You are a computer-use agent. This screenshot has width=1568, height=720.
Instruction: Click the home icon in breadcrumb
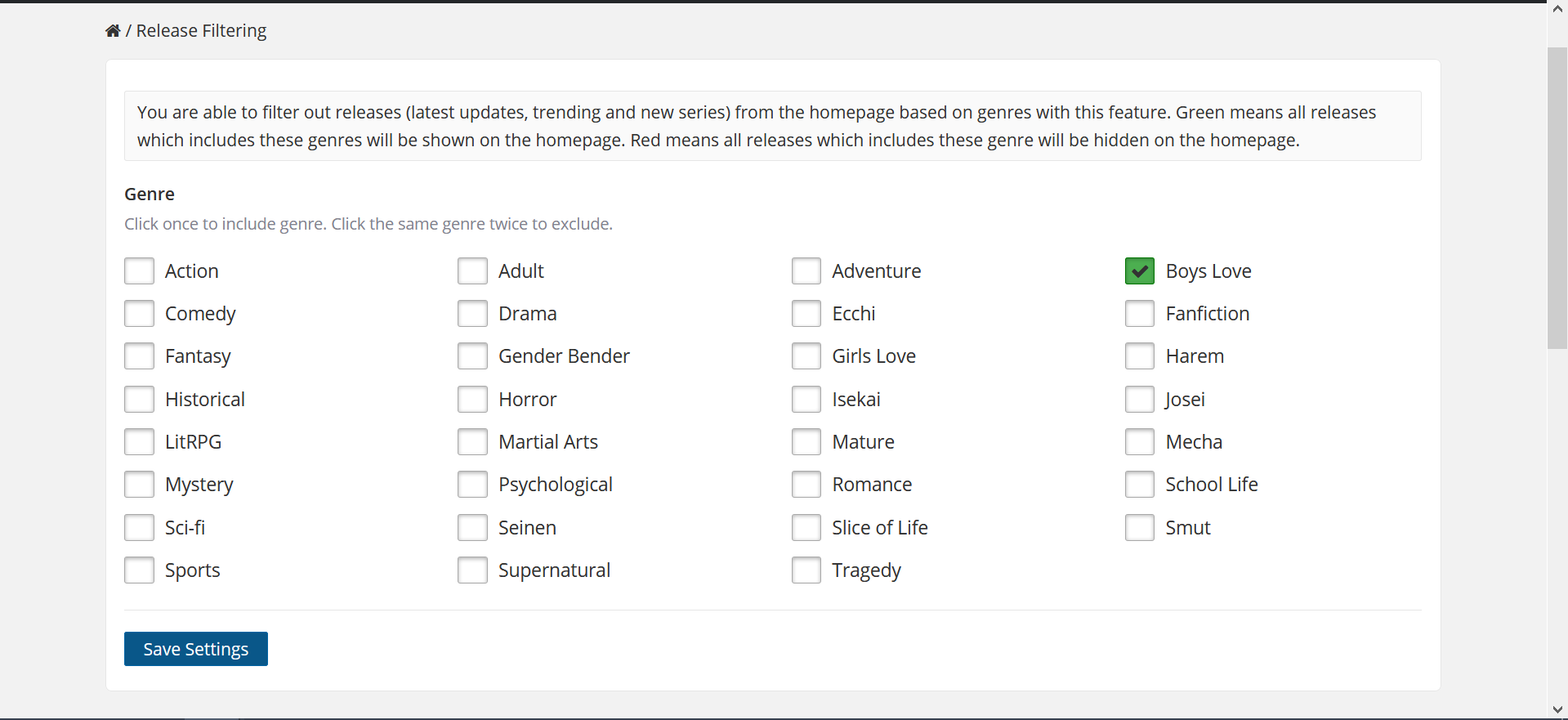[113, 31]
